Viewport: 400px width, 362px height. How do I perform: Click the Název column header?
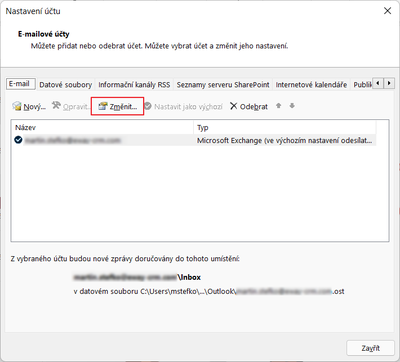tap(102, 128)
